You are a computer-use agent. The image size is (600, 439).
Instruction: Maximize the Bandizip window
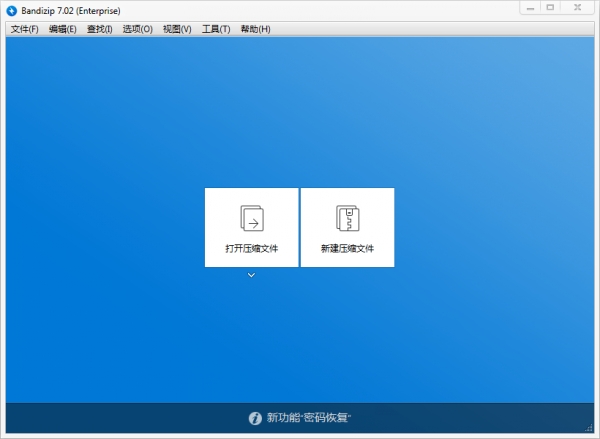click(550, 8)
